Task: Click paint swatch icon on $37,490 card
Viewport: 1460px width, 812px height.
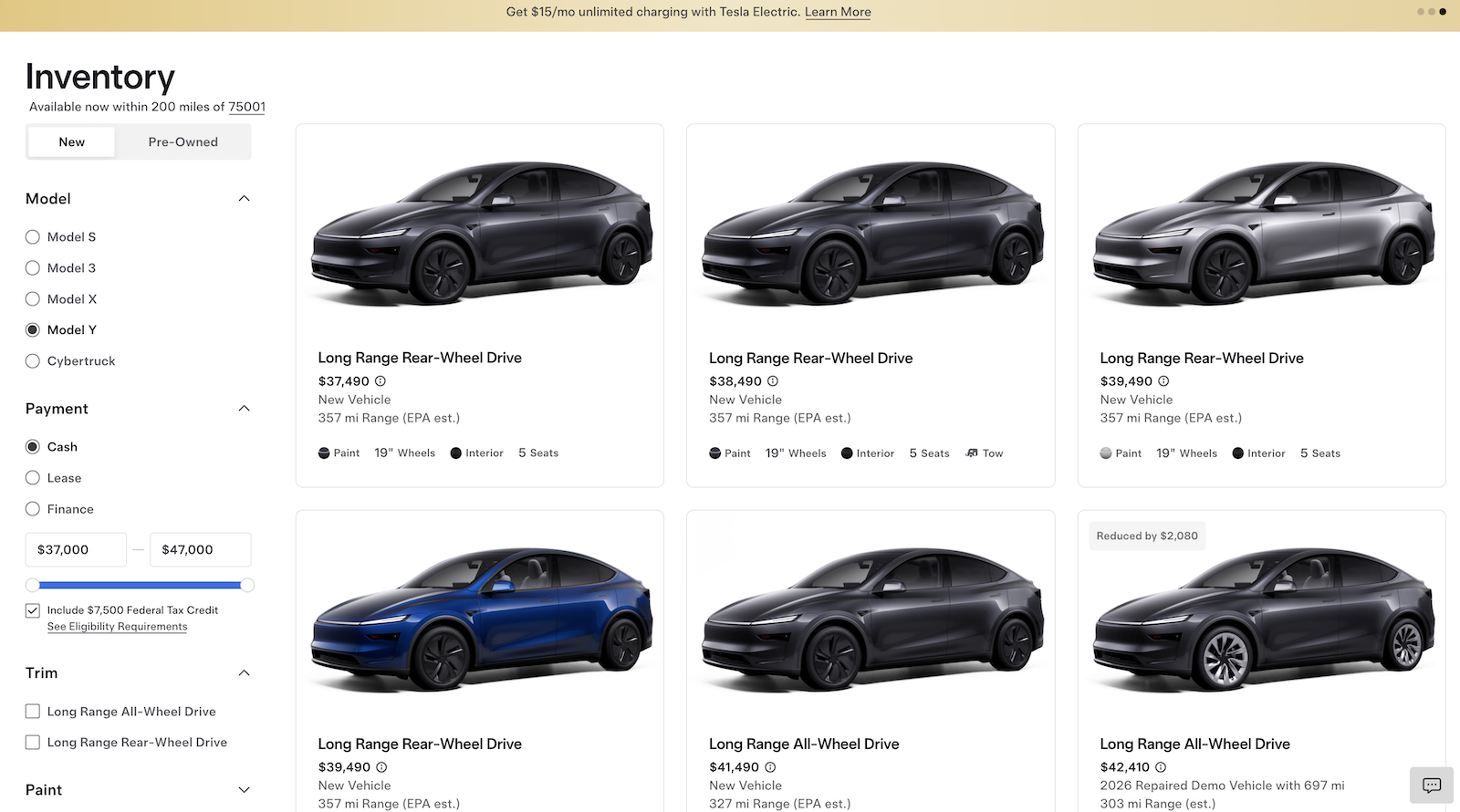Action: 324,453
